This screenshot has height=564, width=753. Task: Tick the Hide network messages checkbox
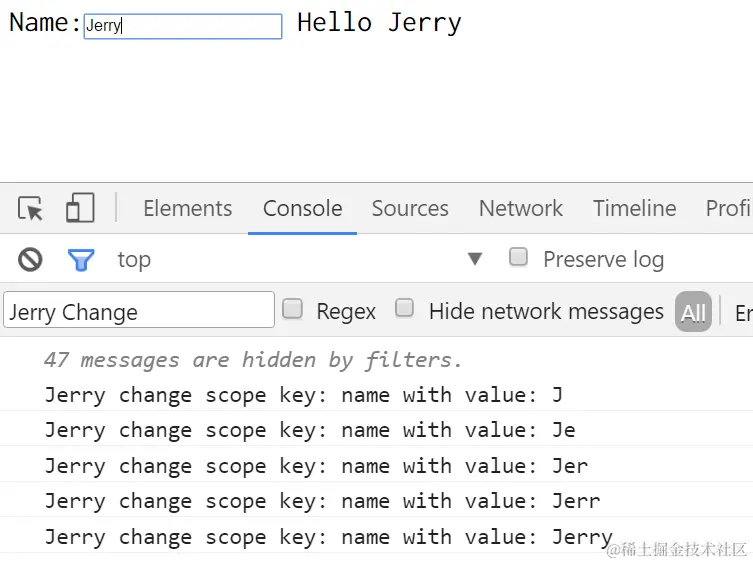point(404,309)
